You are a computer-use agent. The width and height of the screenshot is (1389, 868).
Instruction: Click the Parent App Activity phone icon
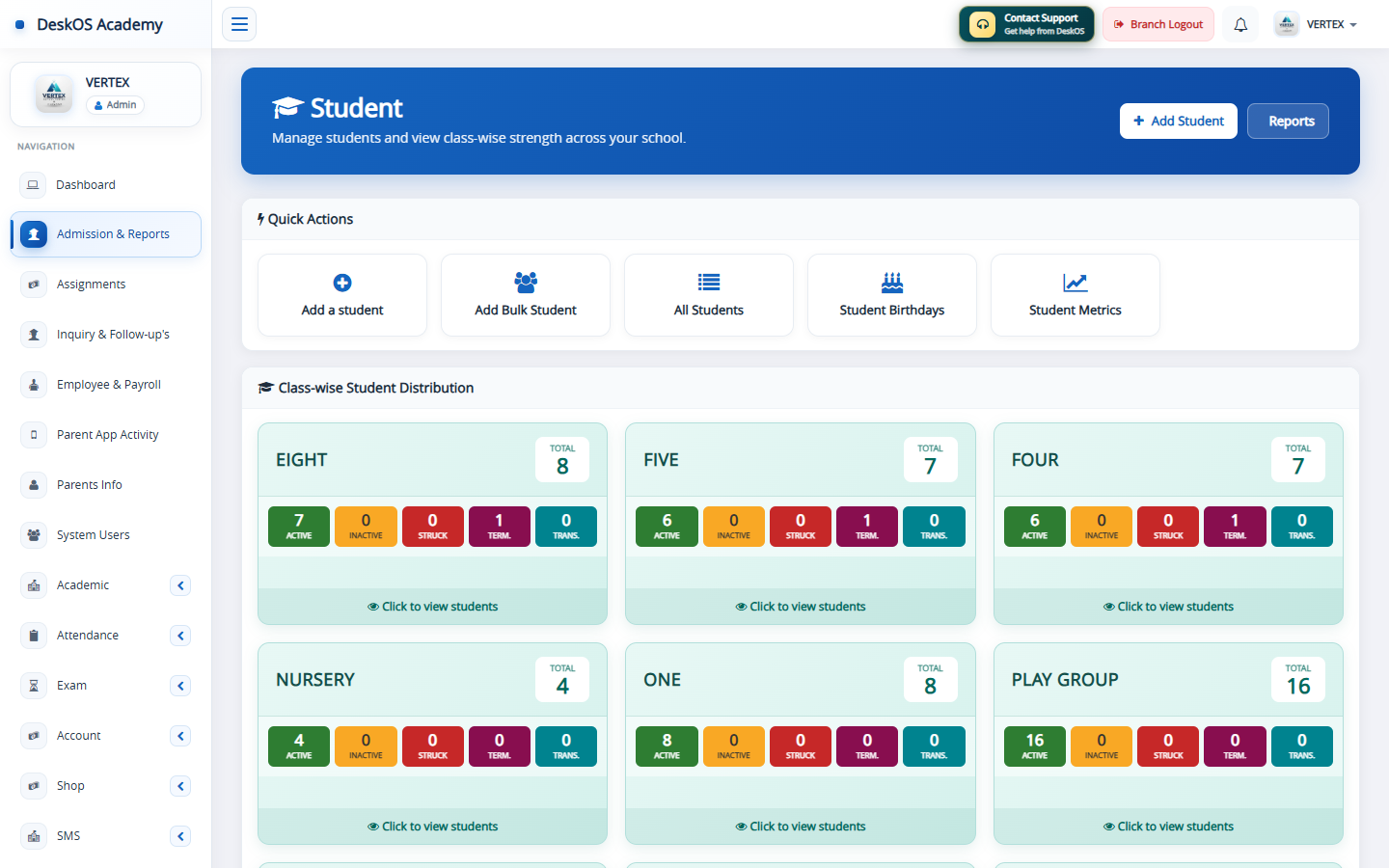pos(34,435)
